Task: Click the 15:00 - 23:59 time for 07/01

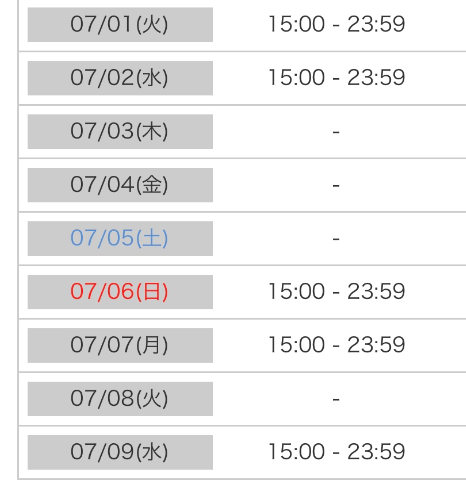Action: coord(337,24)
